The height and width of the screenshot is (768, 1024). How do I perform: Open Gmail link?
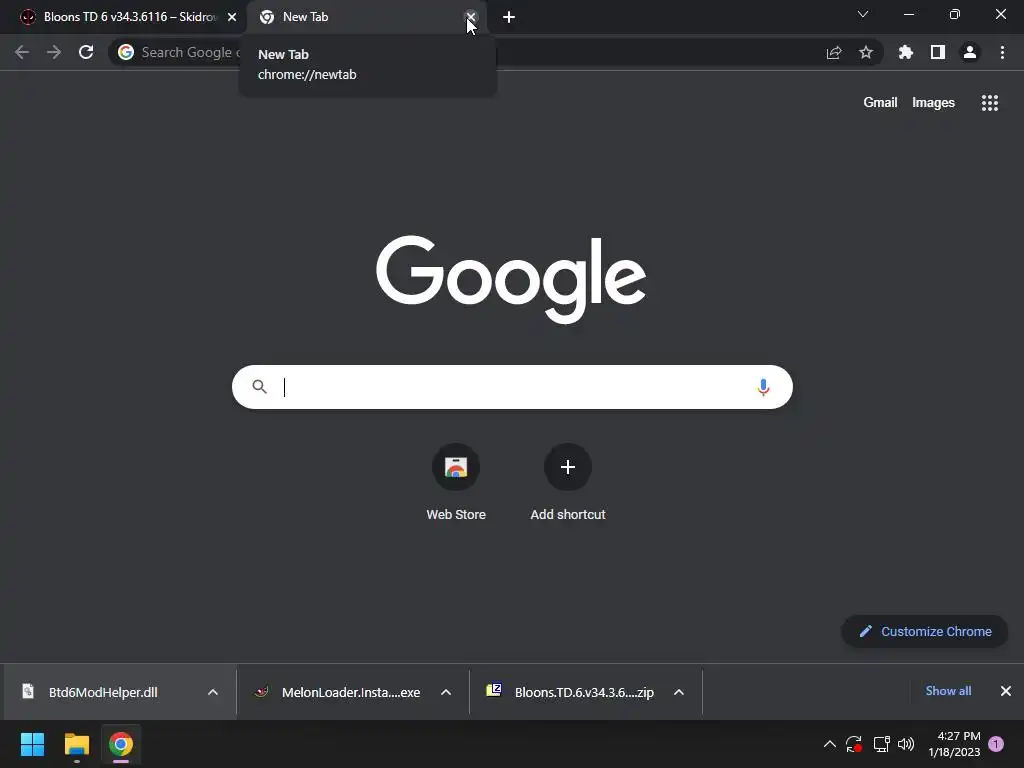tap(880, 103)
